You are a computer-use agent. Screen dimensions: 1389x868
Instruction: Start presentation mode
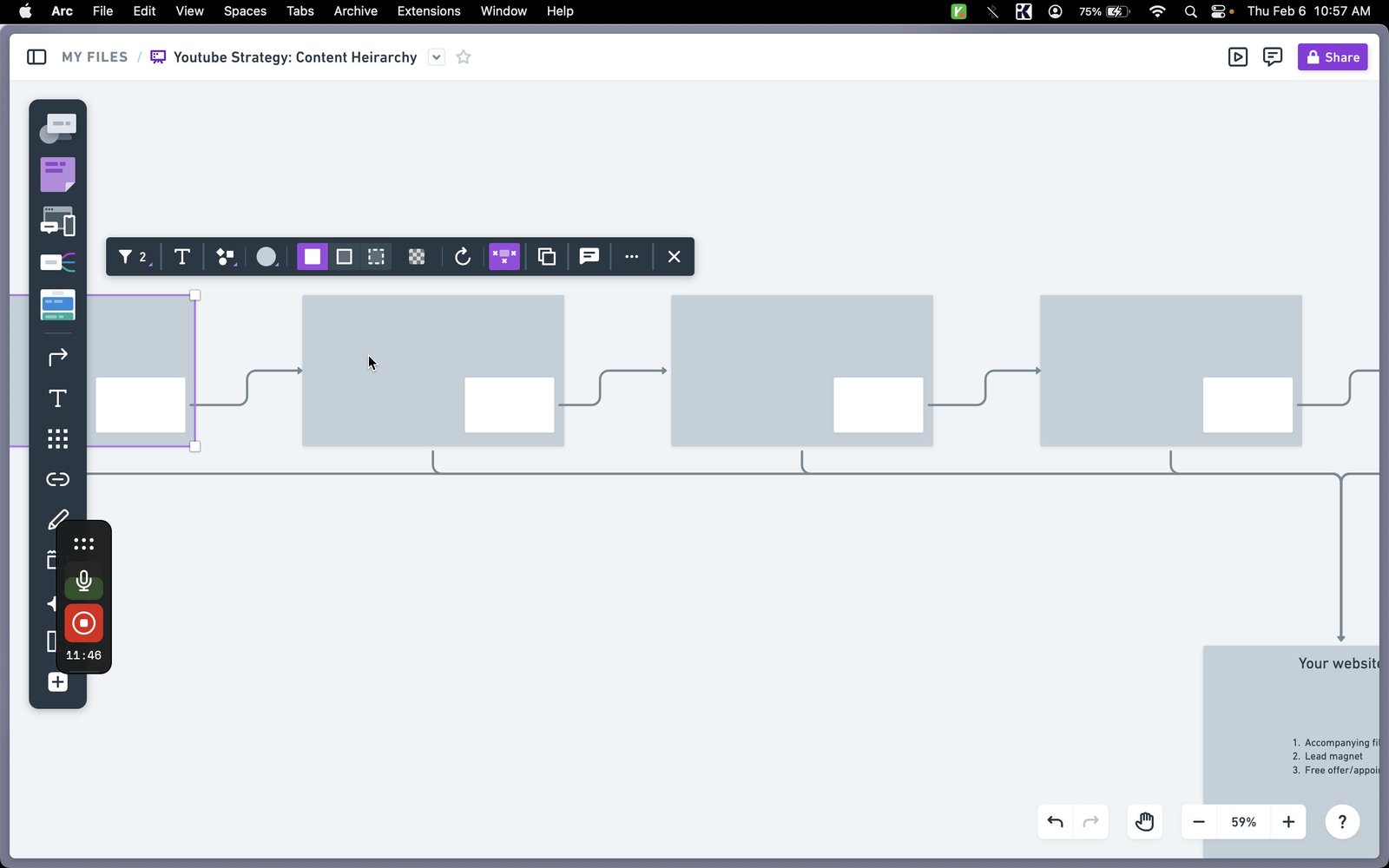coord(1238,57)
